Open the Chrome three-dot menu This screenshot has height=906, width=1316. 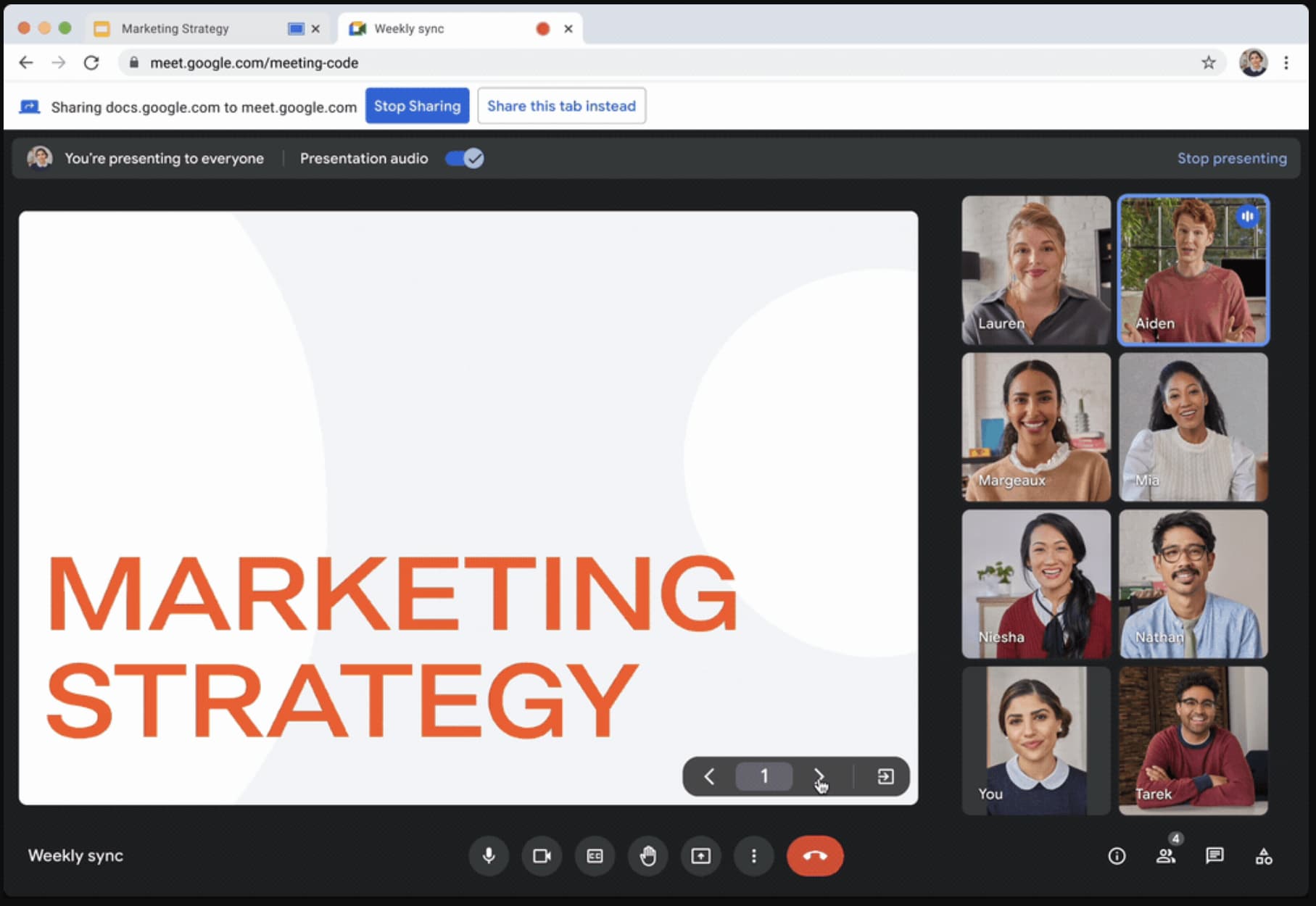[x=1286, y=63]
